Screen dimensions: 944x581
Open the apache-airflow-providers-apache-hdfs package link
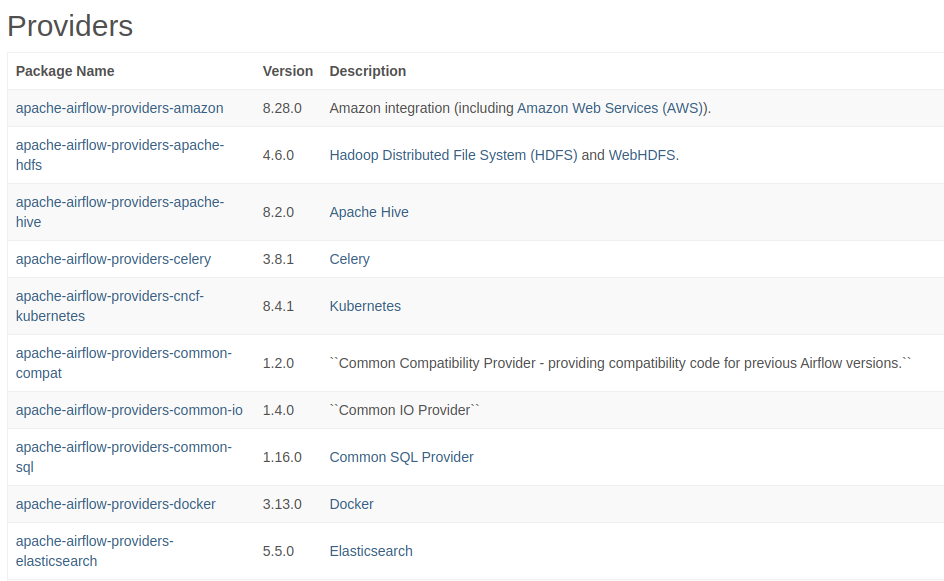coord(120,155)
